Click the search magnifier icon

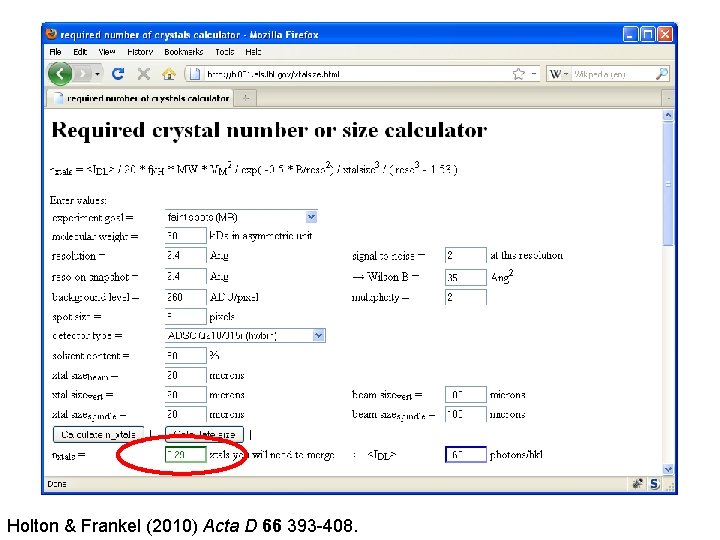tap(662, 73)
